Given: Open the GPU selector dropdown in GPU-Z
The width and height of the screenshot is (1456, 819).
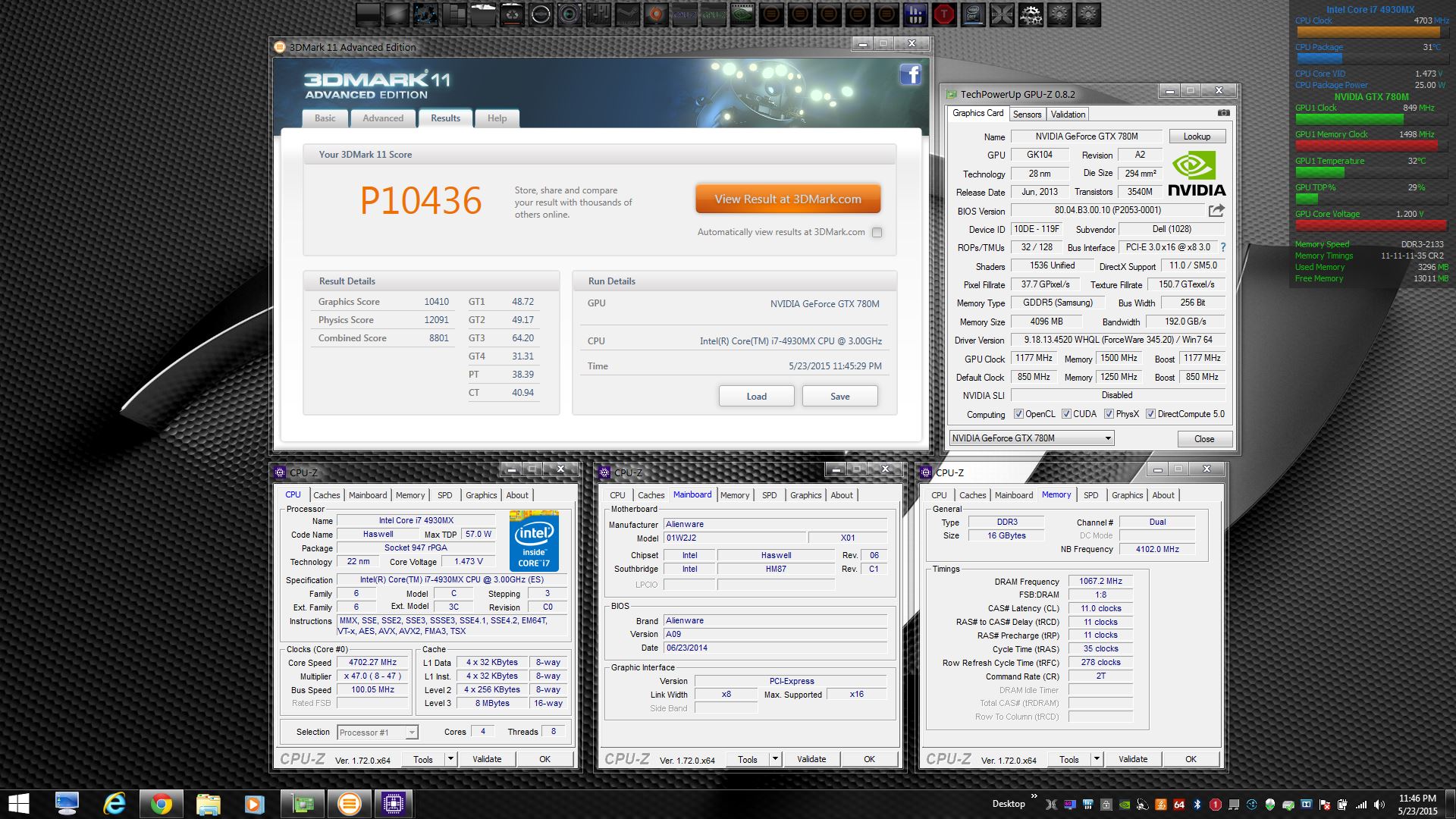Looking at the screenshot, I should (x=1031, y=438).
